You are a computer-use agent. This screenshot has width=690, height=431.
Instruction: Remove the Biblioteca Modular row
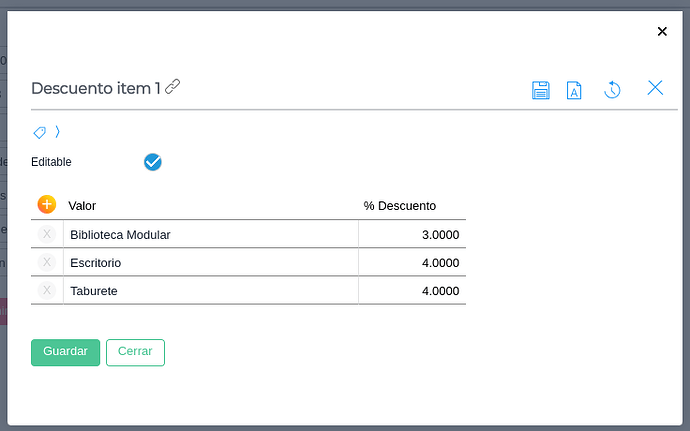coord(47,234)
